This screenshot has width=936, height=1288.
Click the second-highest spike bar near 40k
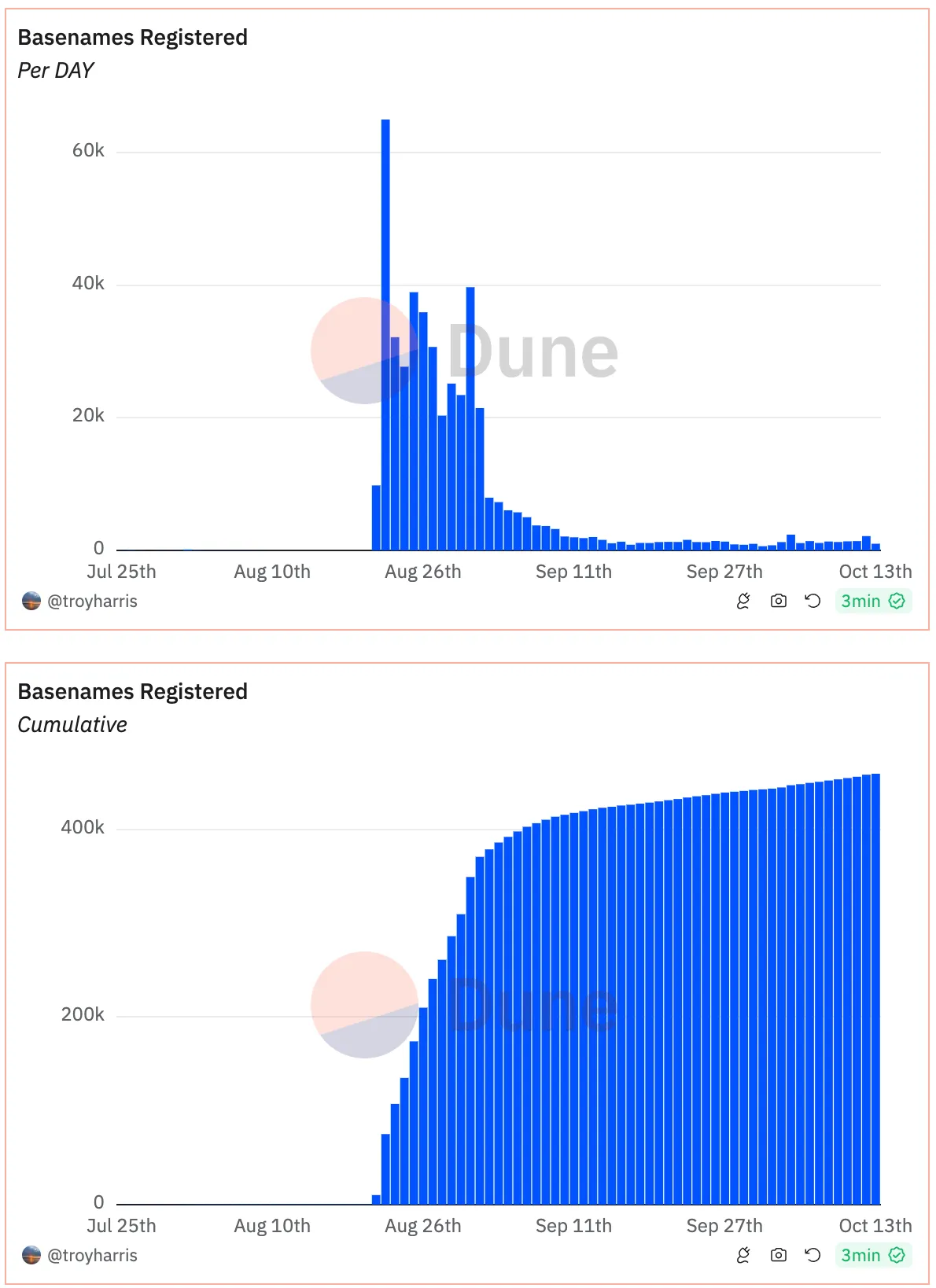[x=470, y=417]
